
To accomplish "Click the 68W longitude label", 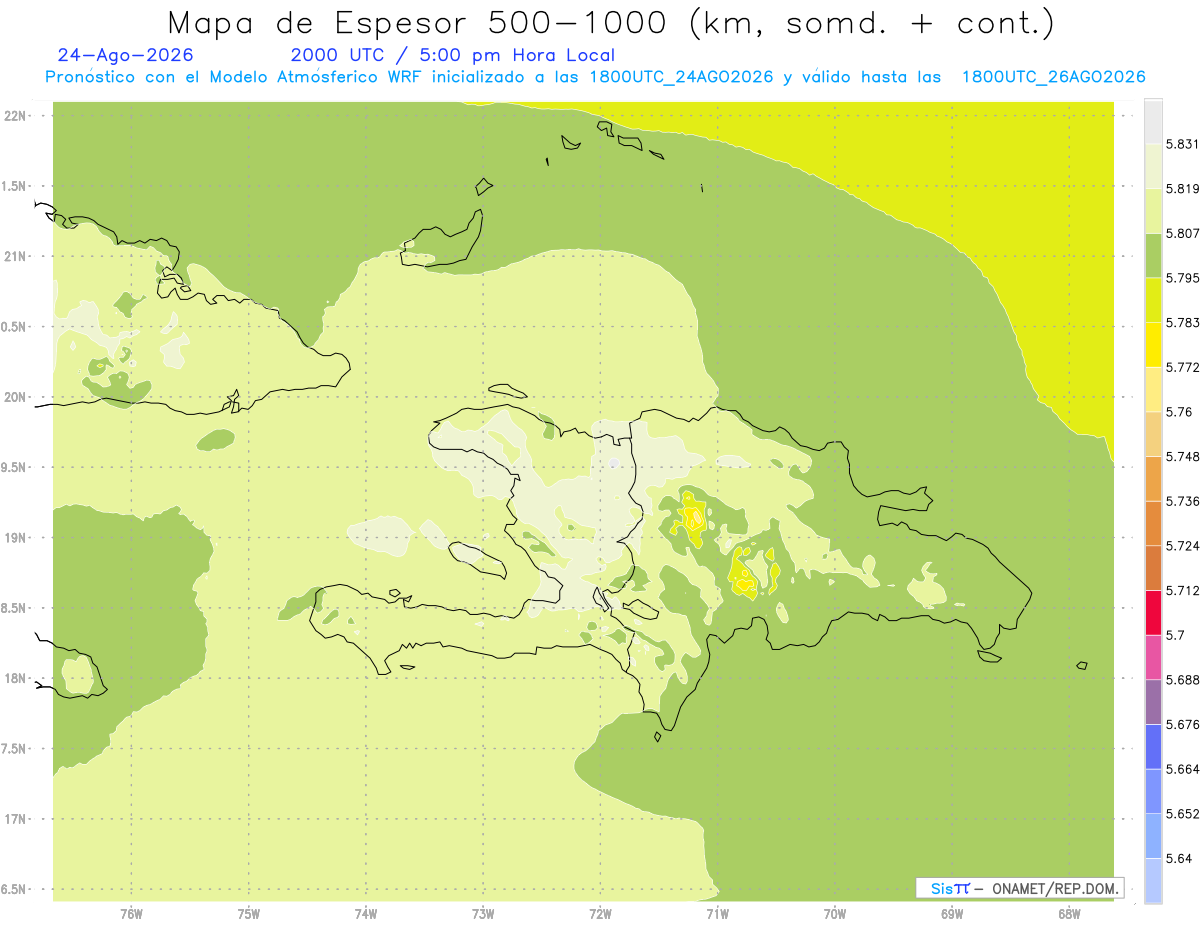I will tap(1069, 914).
